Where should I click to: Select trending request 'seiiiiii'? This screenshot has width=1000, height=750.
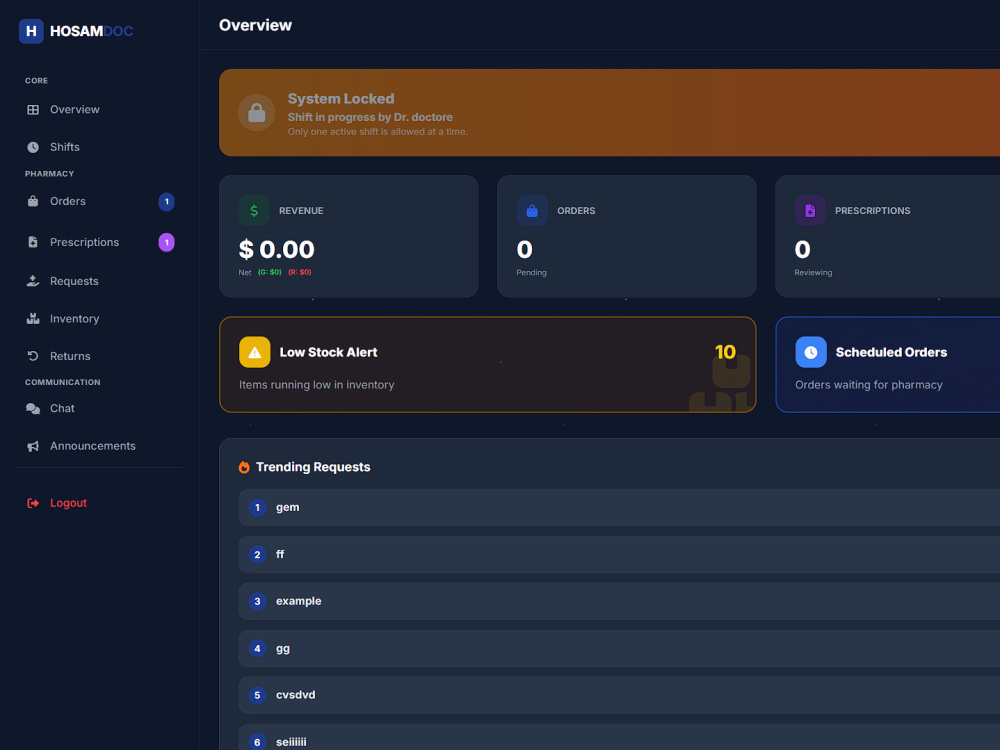tap(619, 737)
